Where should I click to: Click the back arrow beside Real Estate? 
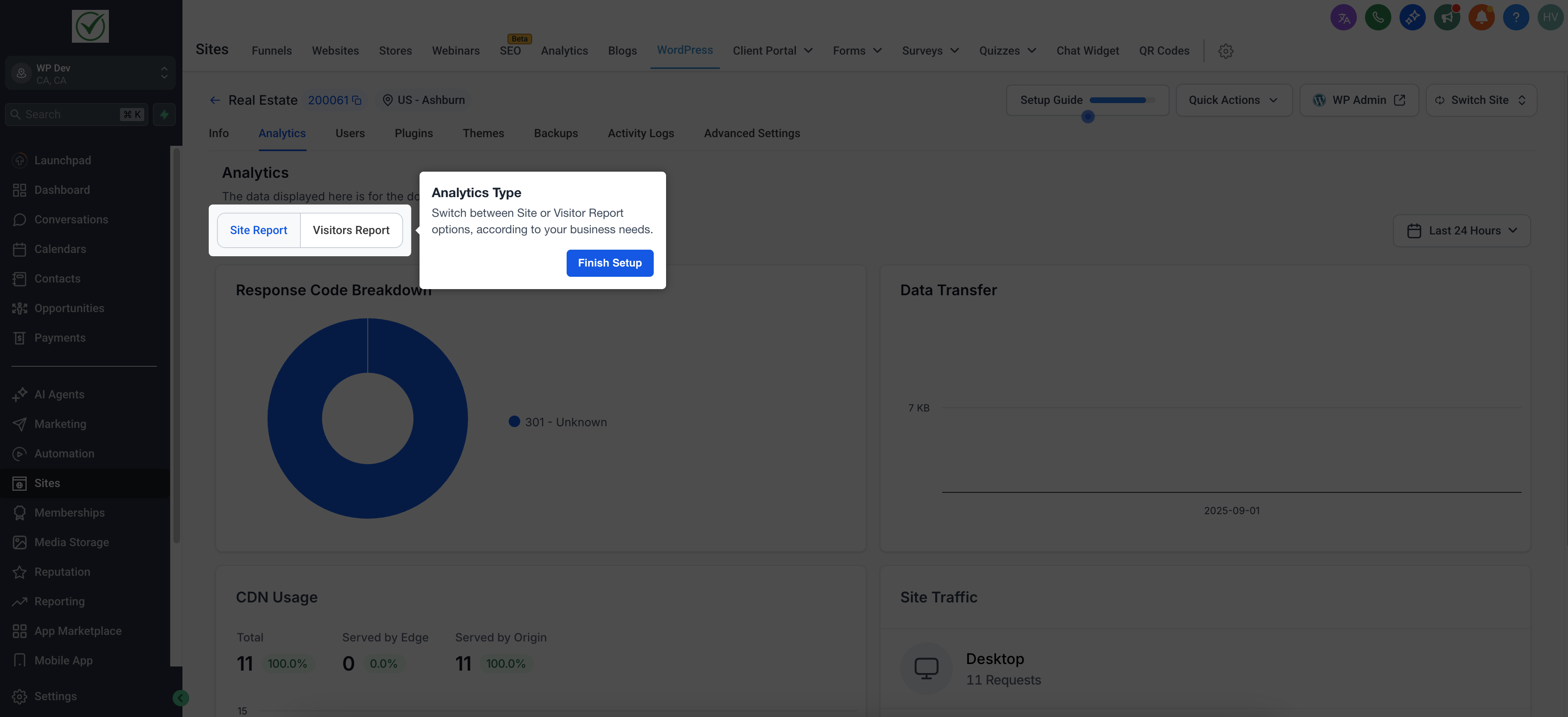click(x=215, y=100)
